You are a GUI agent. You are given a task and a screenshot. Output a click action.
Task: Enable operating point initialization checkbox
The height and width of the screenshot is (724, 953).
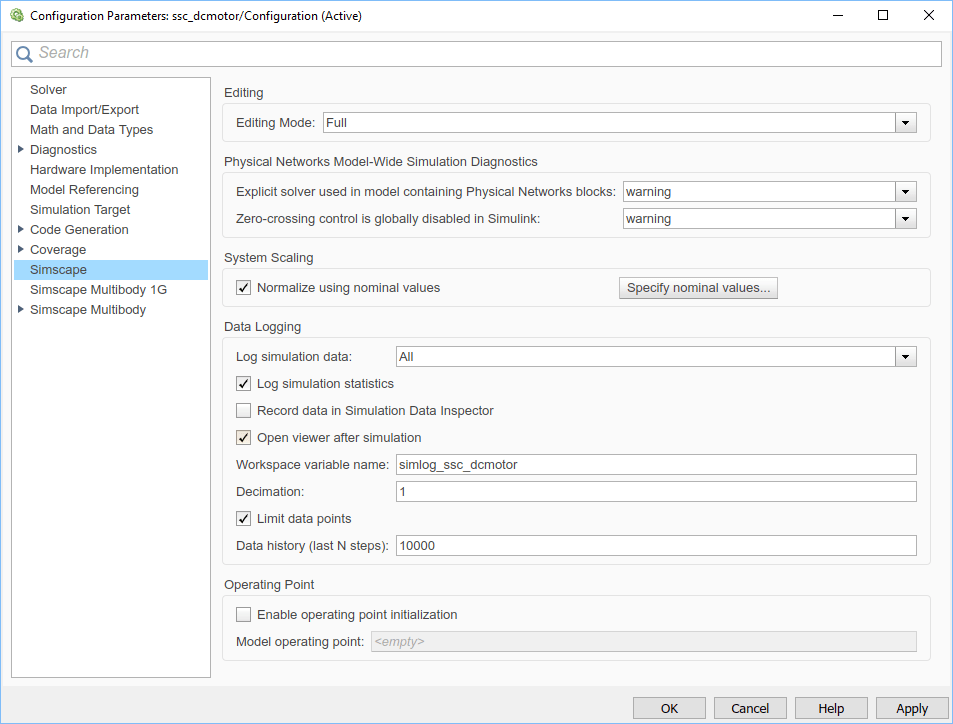tap(244, 615)
